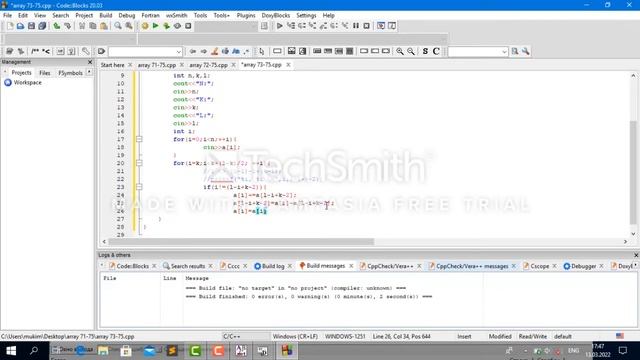Select the Workspace tree item

[27, 82]
